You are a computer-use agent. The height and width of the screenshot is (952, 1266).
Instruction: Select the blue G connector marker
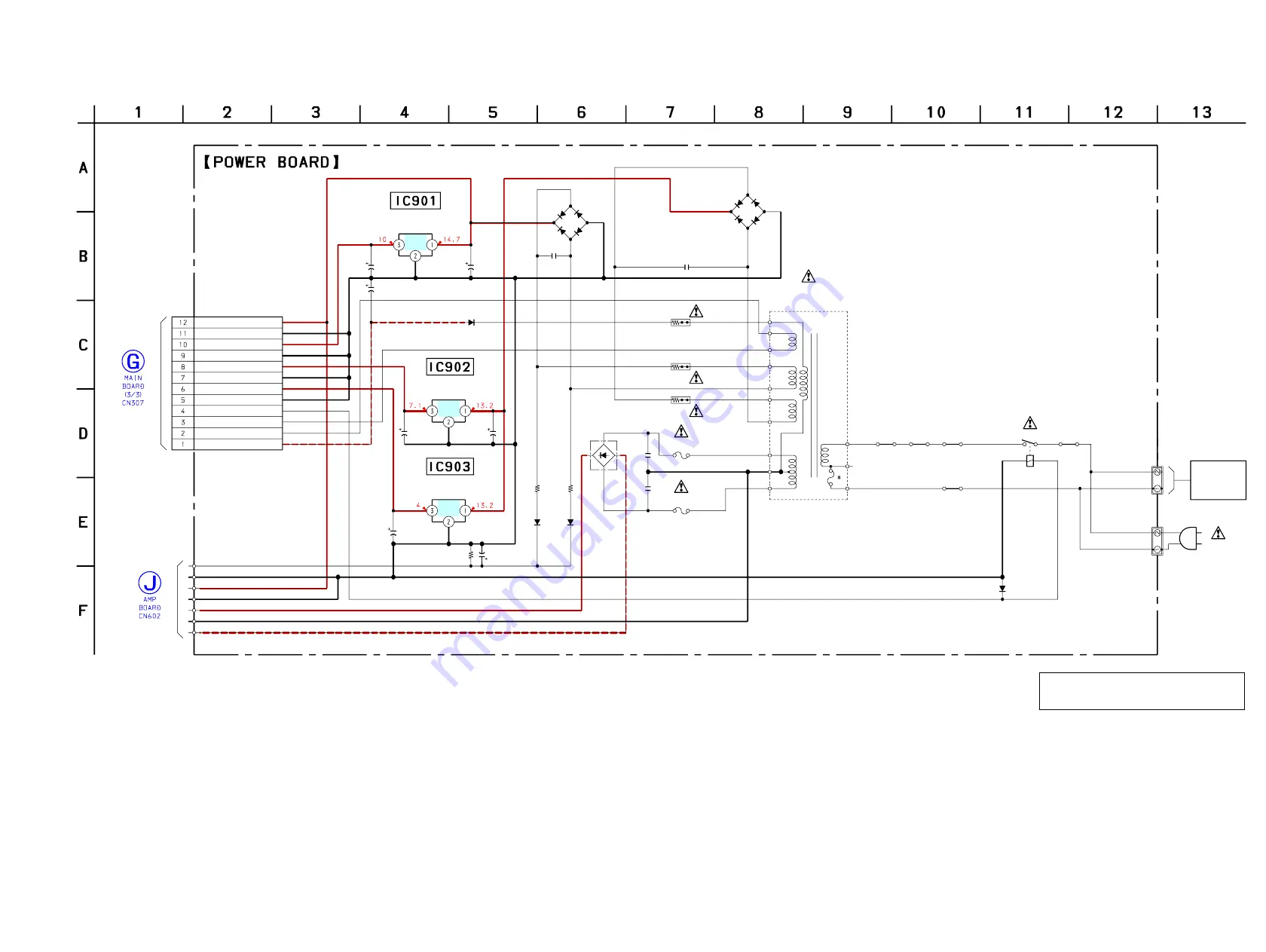(x=133, y=362)
